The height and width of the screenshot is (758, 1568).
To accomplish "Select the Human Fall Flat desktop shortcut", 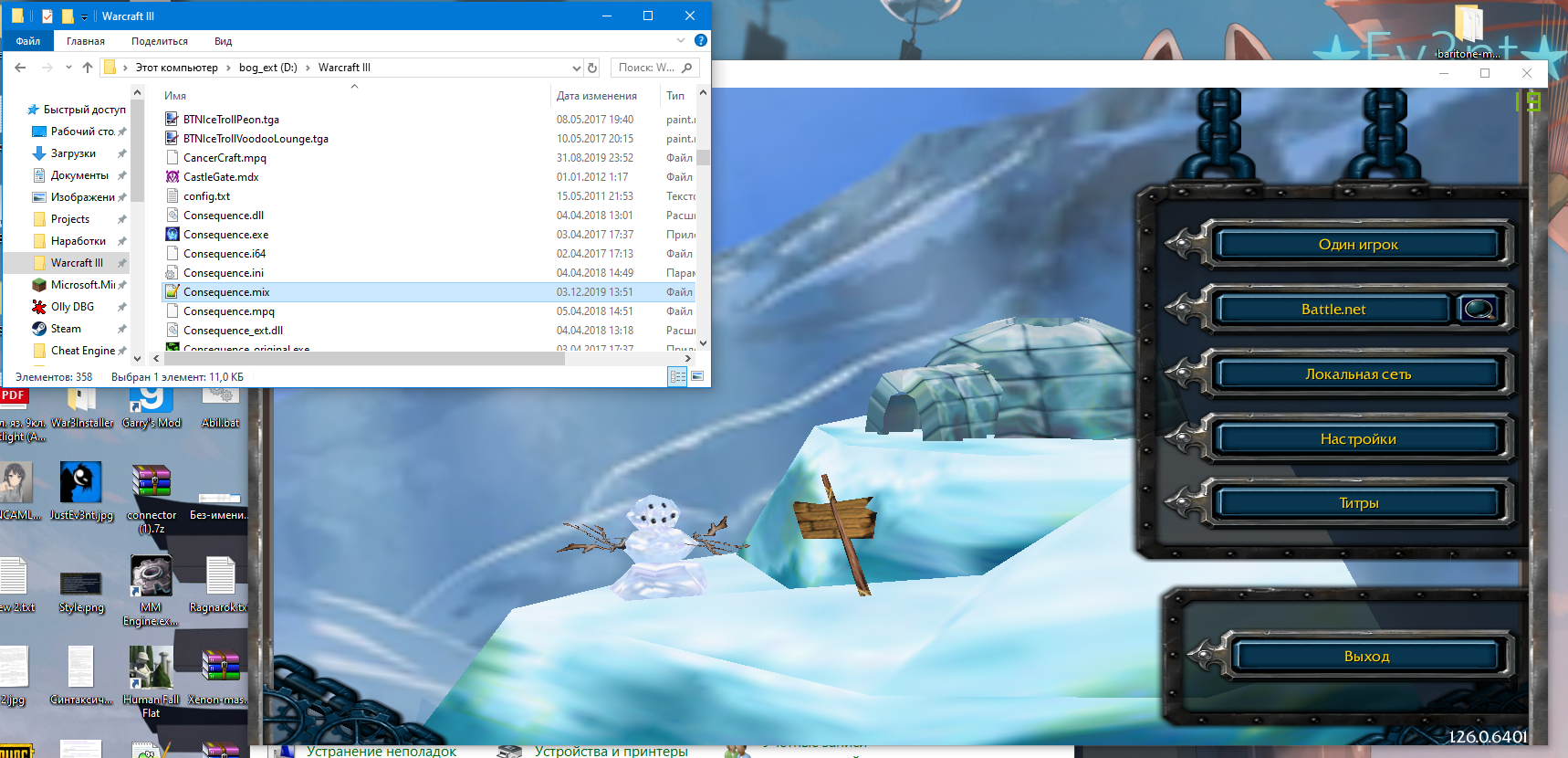I will click(x=151, y=681).
